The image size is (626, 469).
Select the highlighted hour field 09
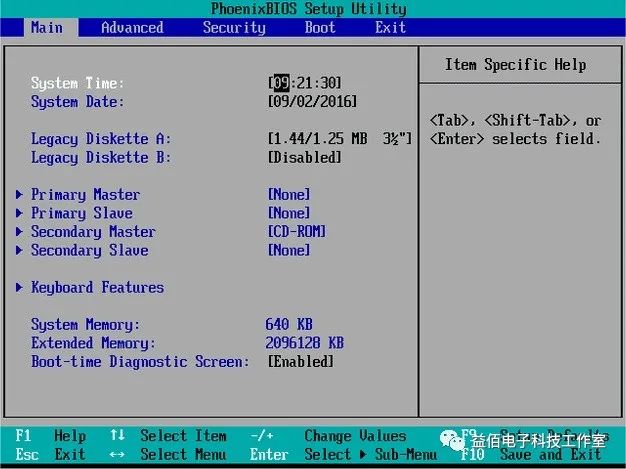point(281,83)
